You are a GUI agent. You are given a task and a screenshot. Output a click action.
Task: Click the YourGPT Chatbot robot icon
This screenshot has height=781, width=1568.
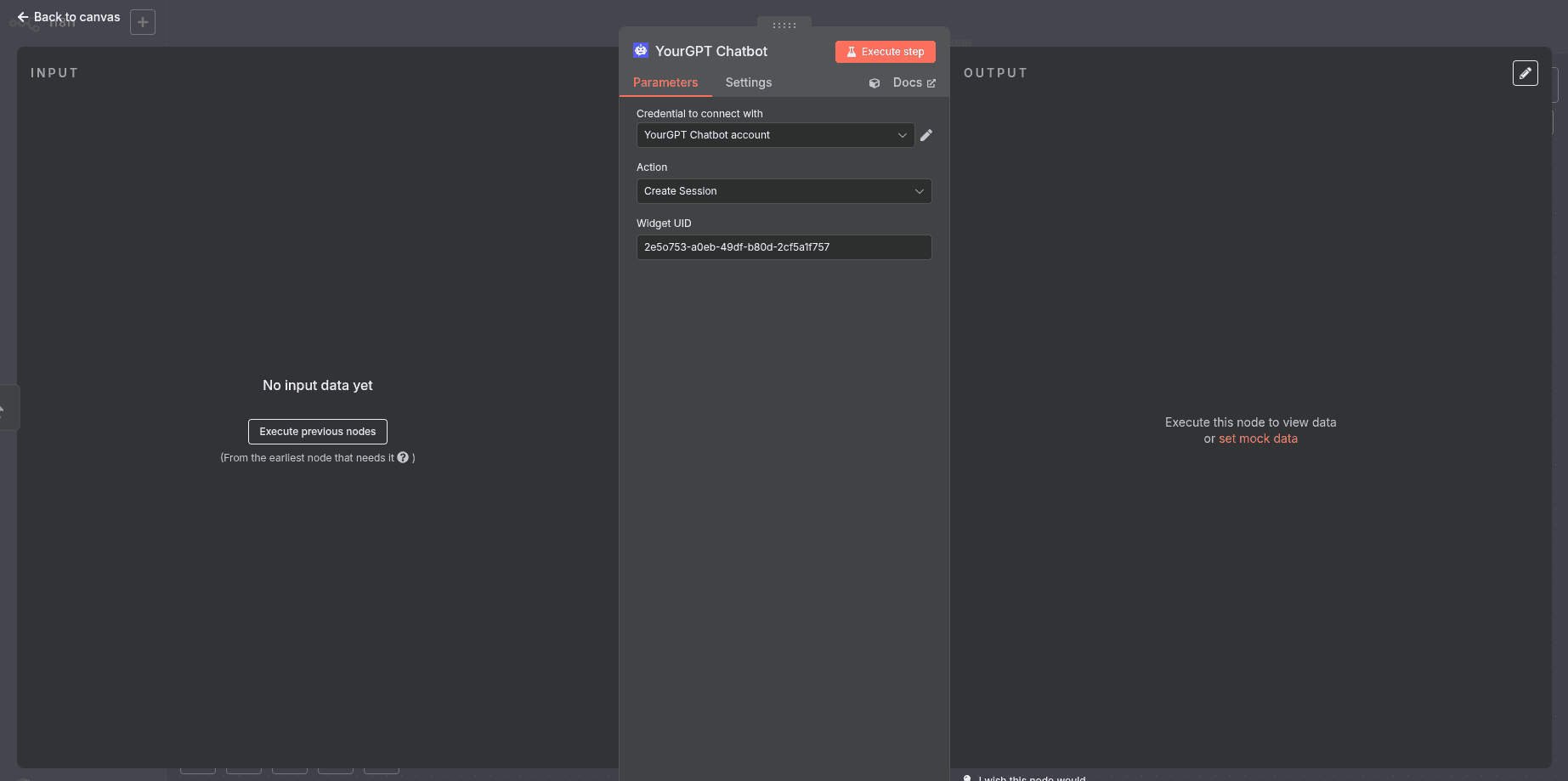click(x=641, y=51)
